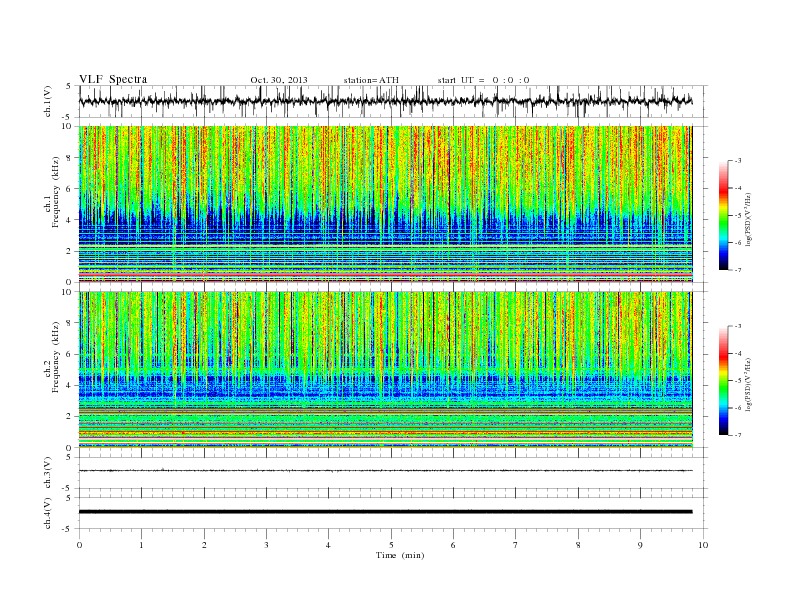This screenshot has width=792, height=612.
Task: Click the "2" kHz tick on ch.2 spectrogram
Action: pyautogui.click(x=69, y=417)
